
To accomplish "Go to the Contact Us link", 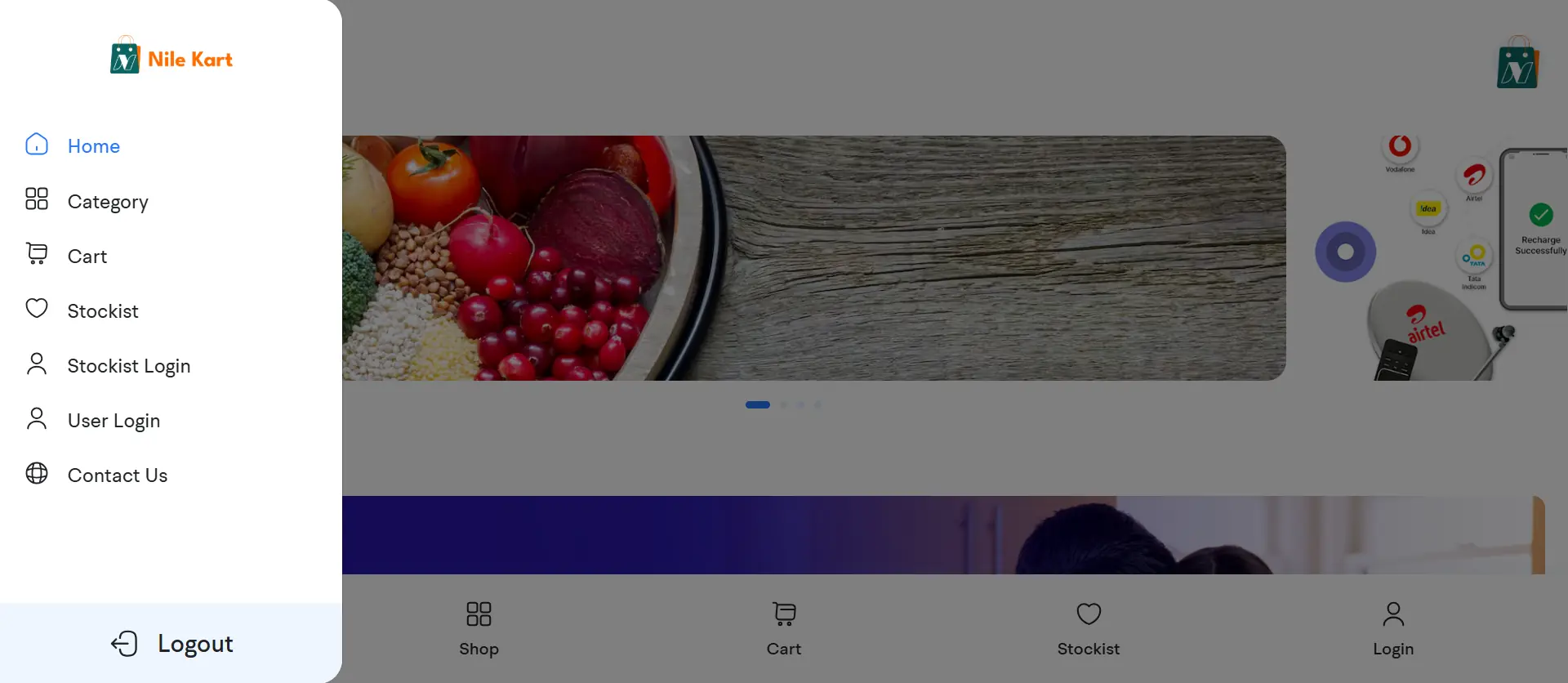I will click(118, 475).
